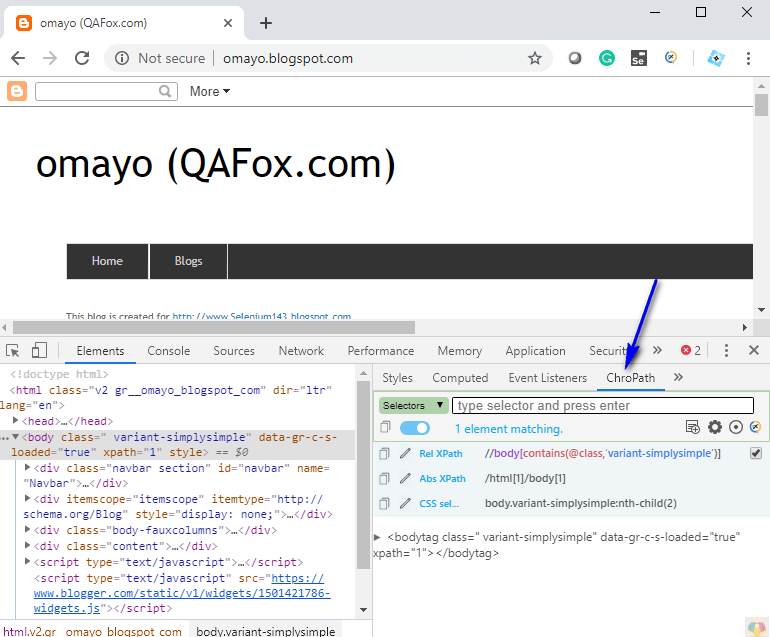The width and height of the screenshot is (770, 637).
Task: Click the Home menu on the webpage
Action: [107, 261]
